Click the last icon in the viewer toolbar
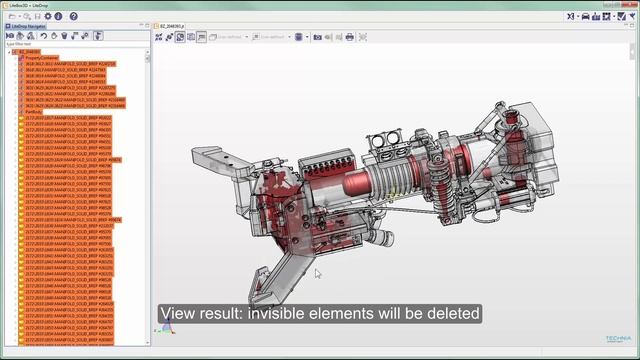 point(363,37)
